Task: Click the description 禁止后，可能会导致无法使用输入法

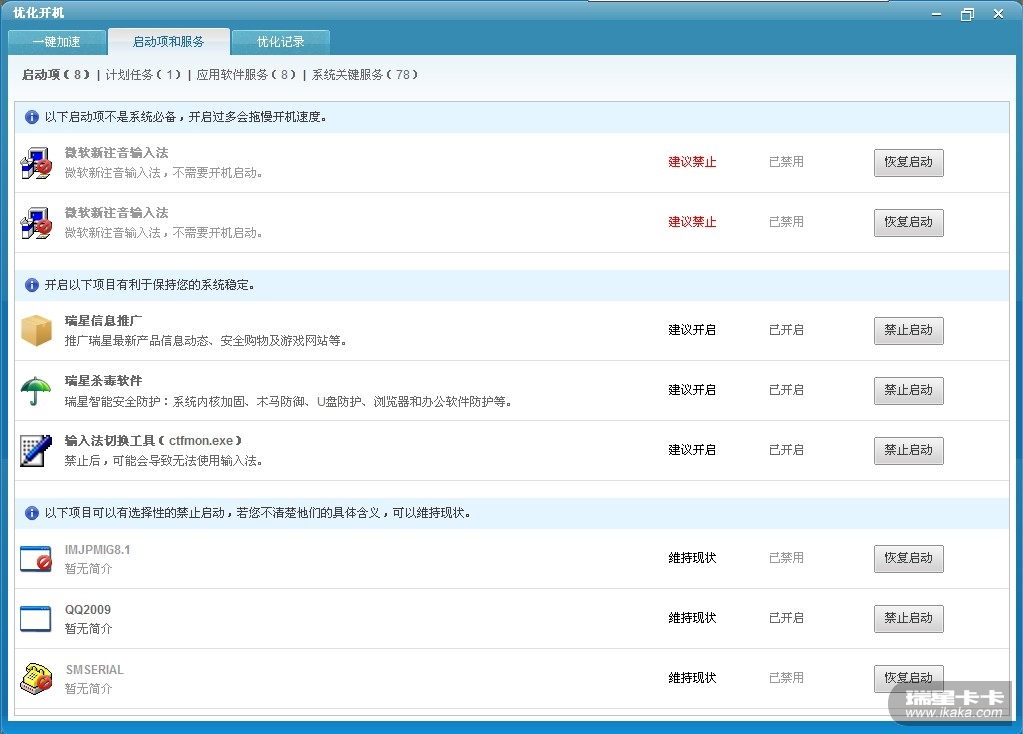Action: tap(163, 461)
